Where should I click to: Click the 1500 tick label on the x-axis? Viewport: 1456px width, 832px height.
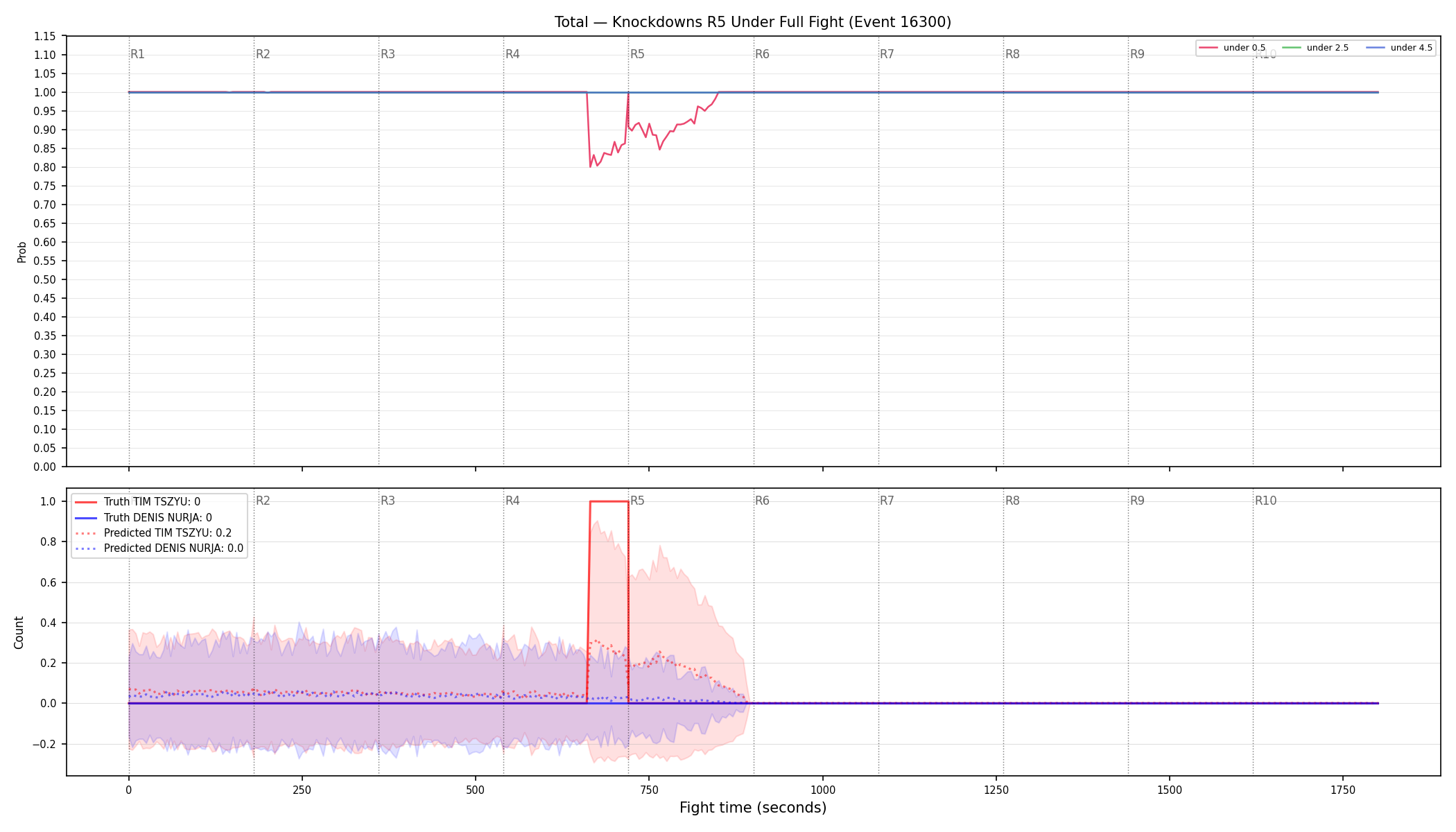[x=1170, y=790]
